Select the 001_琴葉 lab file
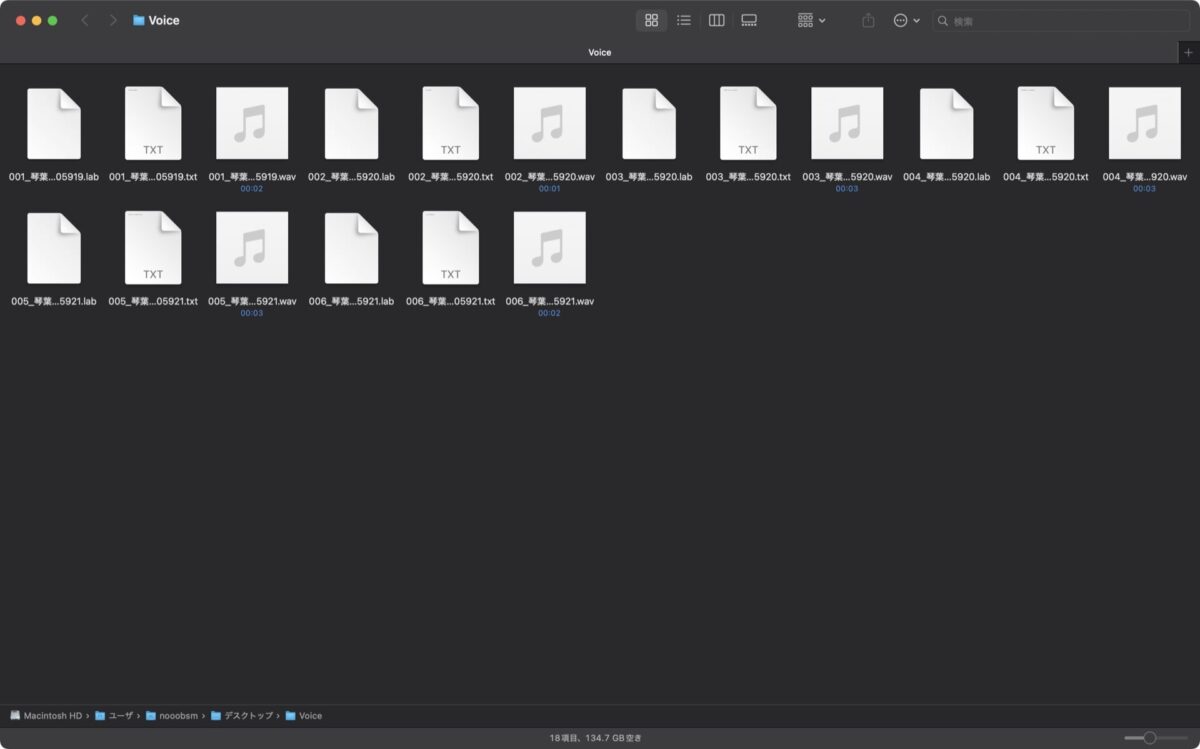This screenshot has width=1200, height=749. (x=54, y=122)
